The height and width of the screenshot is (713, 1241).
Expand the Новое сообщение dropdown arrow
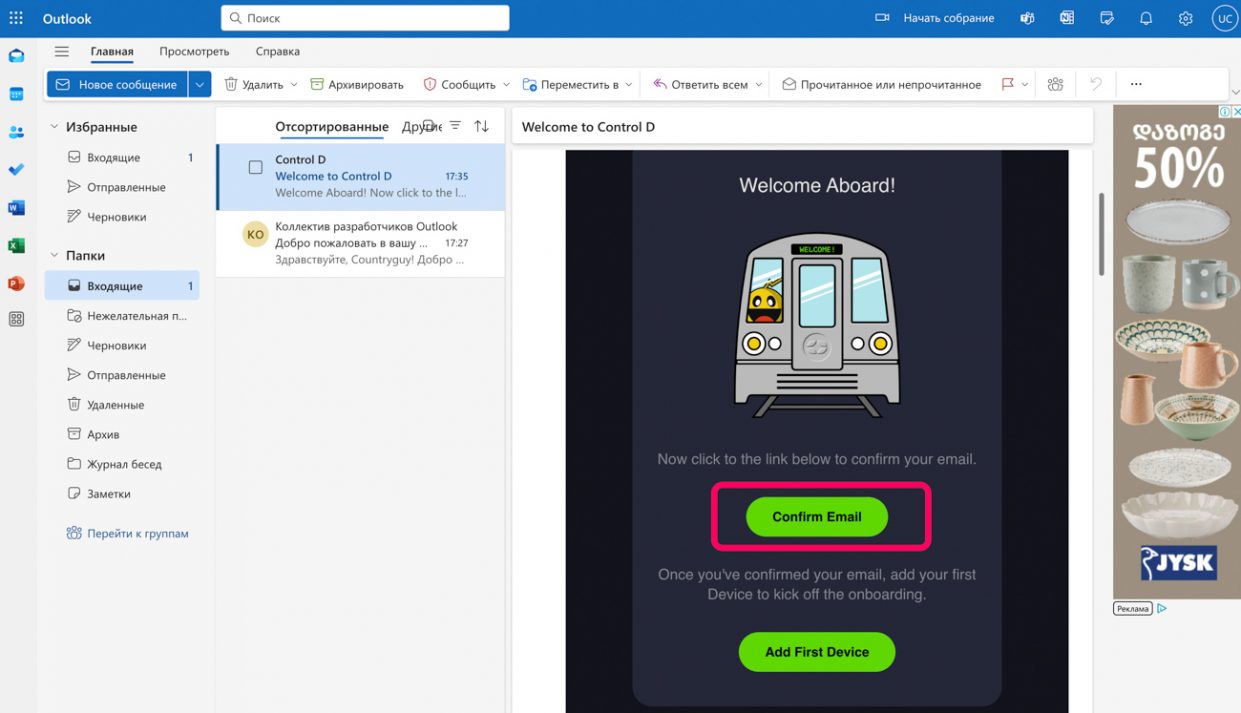click(200, 85)
